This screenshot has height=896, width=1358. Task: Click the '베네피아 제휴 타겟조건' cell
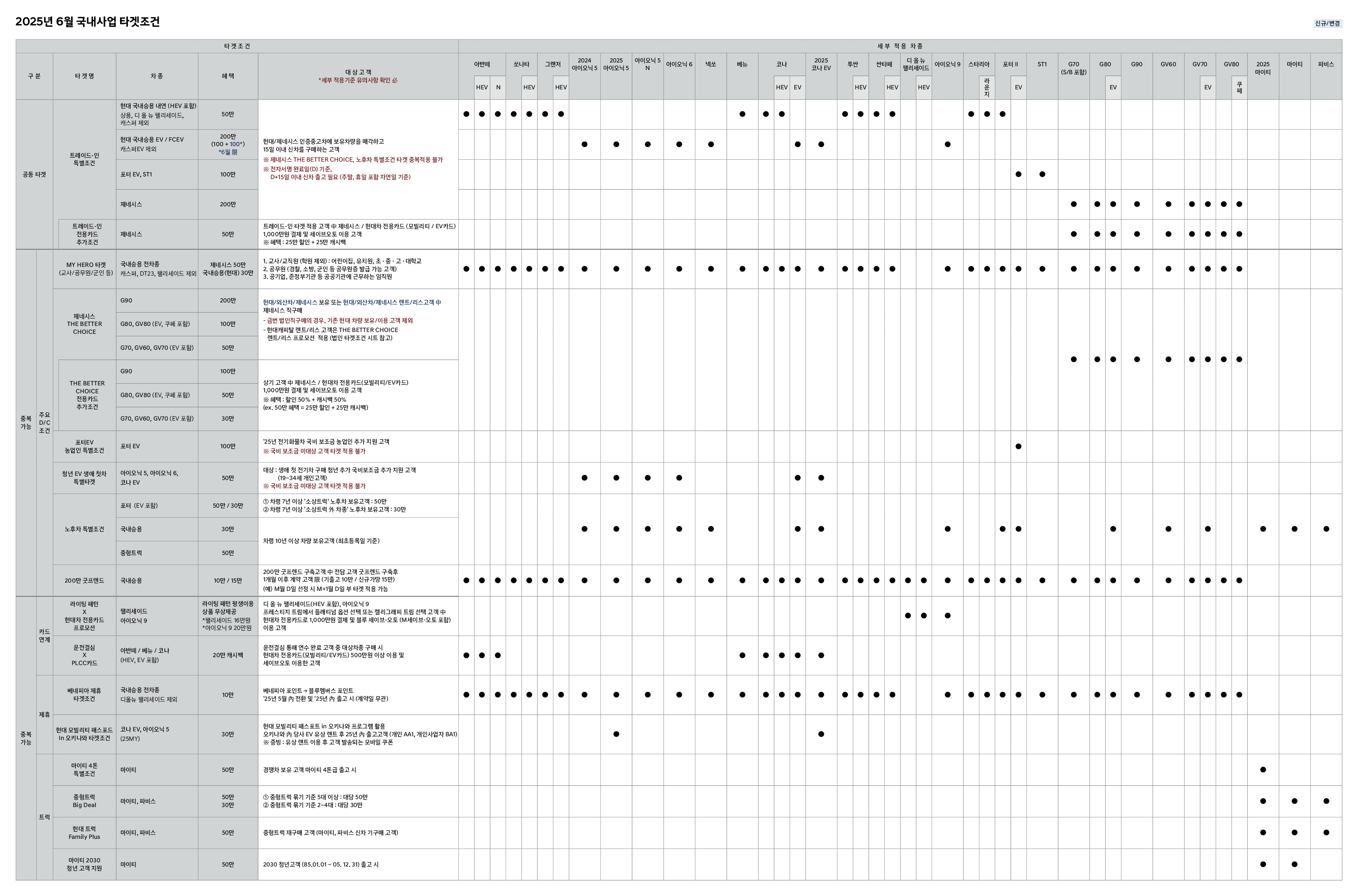84,695
